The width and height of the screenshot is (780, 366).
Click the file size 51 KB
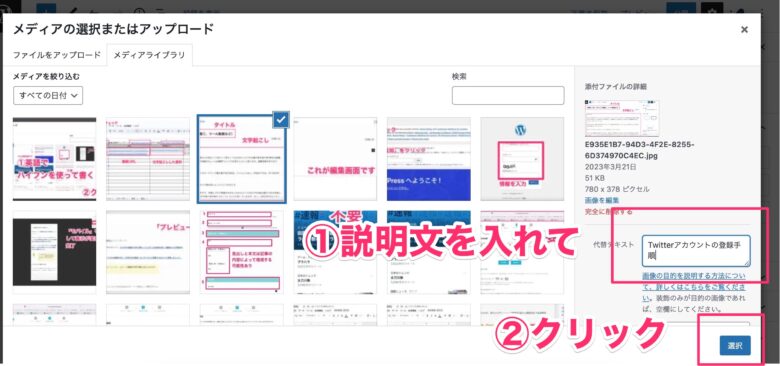594,179
